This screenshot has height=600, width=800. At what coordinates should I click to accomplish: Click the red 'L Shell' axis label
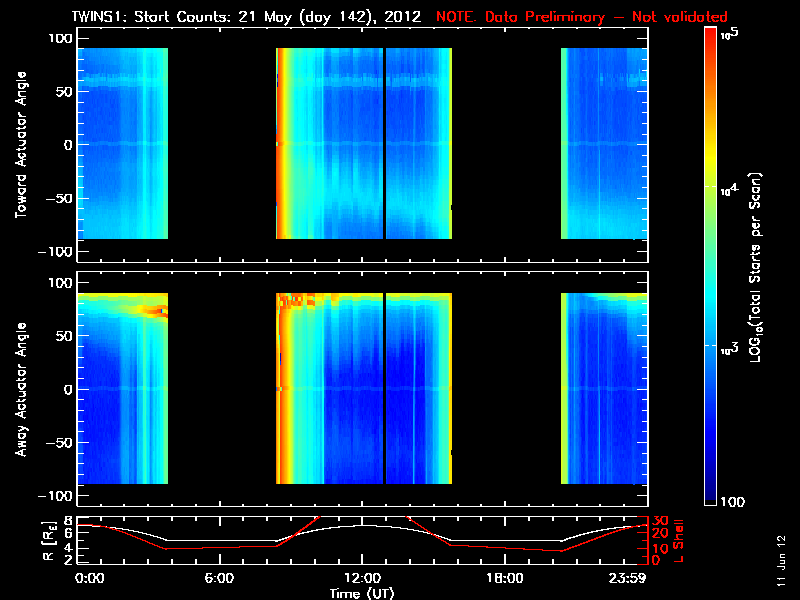(x=678, y=541)
